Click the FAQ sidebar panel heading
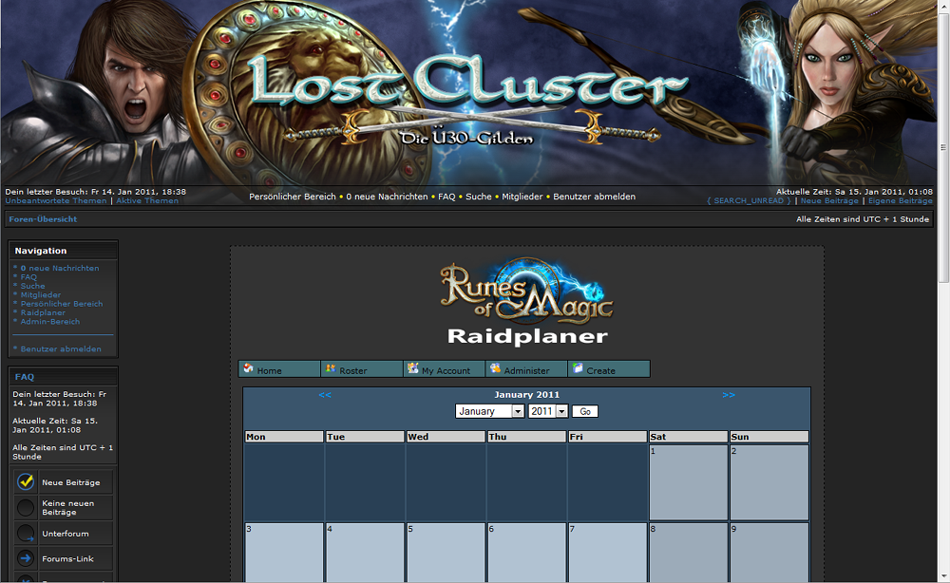The image size is (950, 583). coord(24,377)
